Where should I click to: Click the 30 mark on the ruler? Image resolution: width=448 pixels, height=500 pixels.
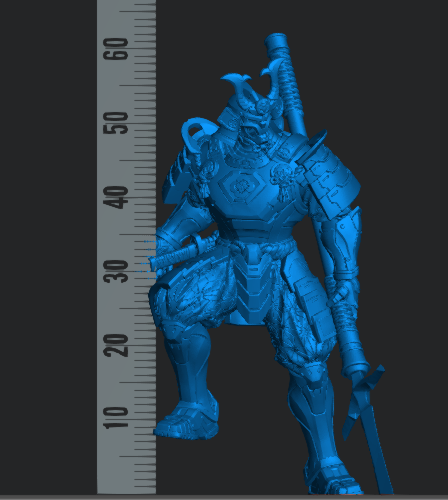[116, 271]
